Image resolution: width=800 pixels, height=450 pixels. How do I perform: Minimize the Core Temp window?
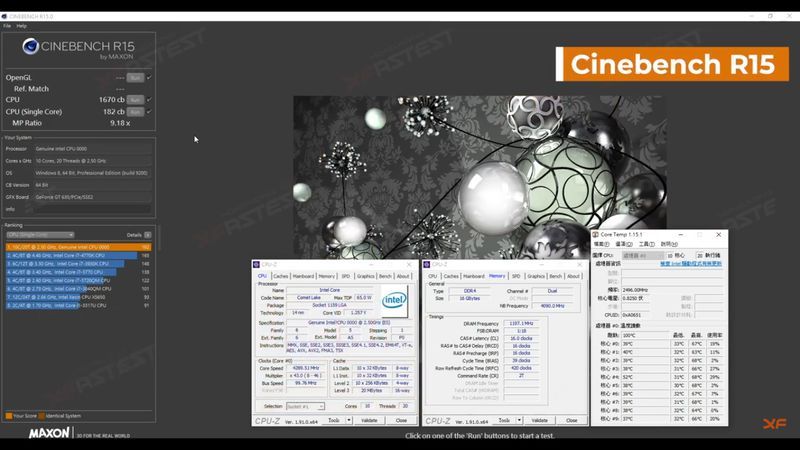point(681,235)
